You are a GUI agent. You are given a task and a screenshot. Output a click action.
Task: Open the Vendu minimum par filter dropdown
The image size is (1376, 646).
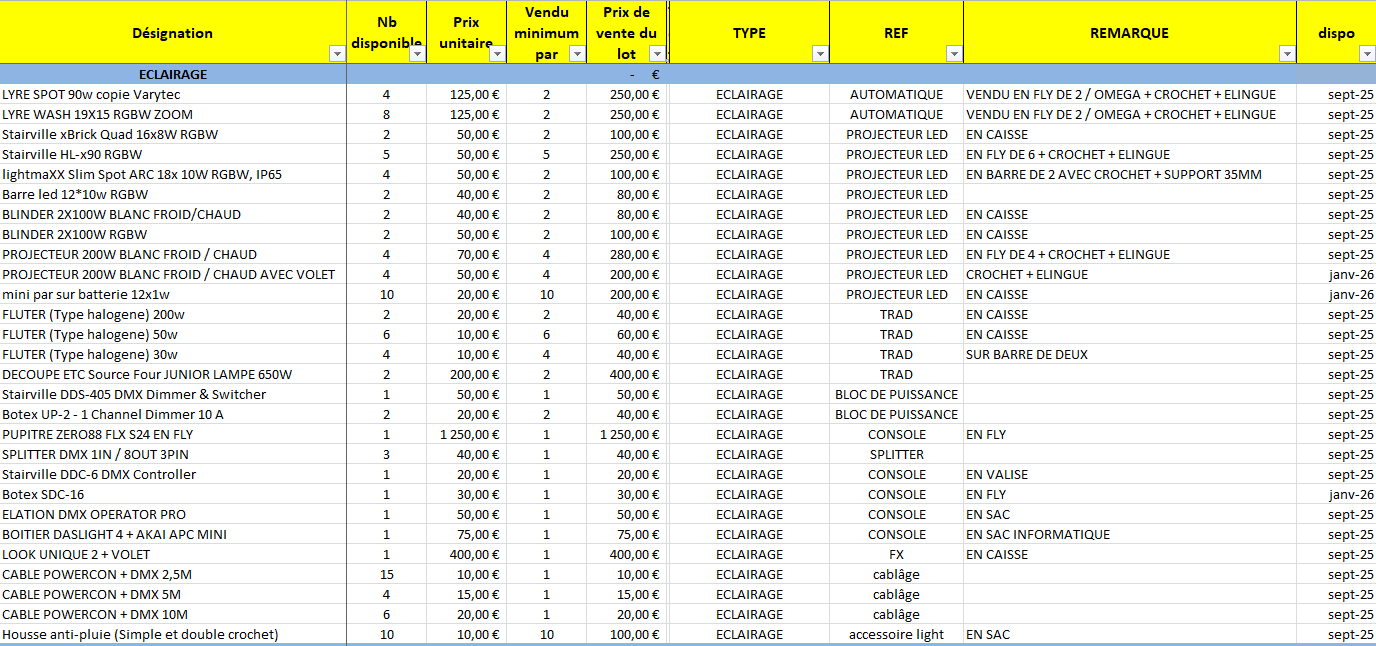pos(577,54)
